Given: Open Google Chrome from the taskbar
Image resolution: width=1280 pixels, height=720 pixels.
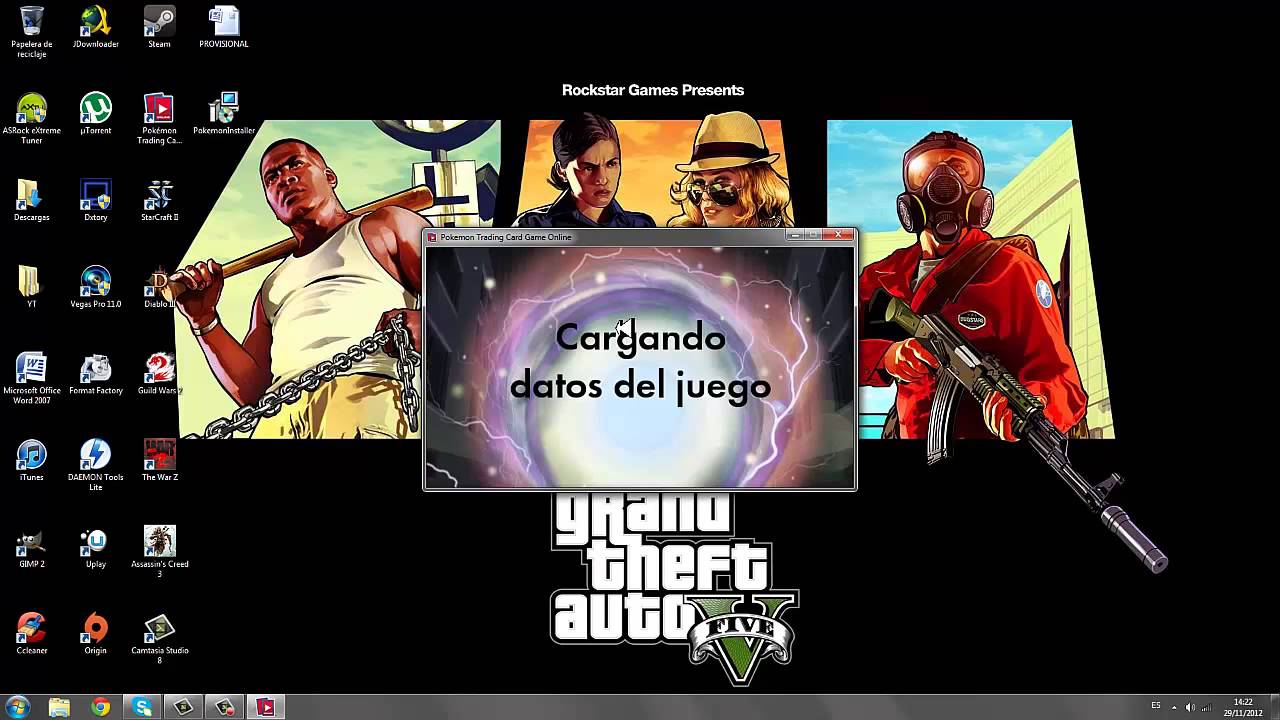Looking at the screenshot, I should pyautogui.click(x=100, y=707).
